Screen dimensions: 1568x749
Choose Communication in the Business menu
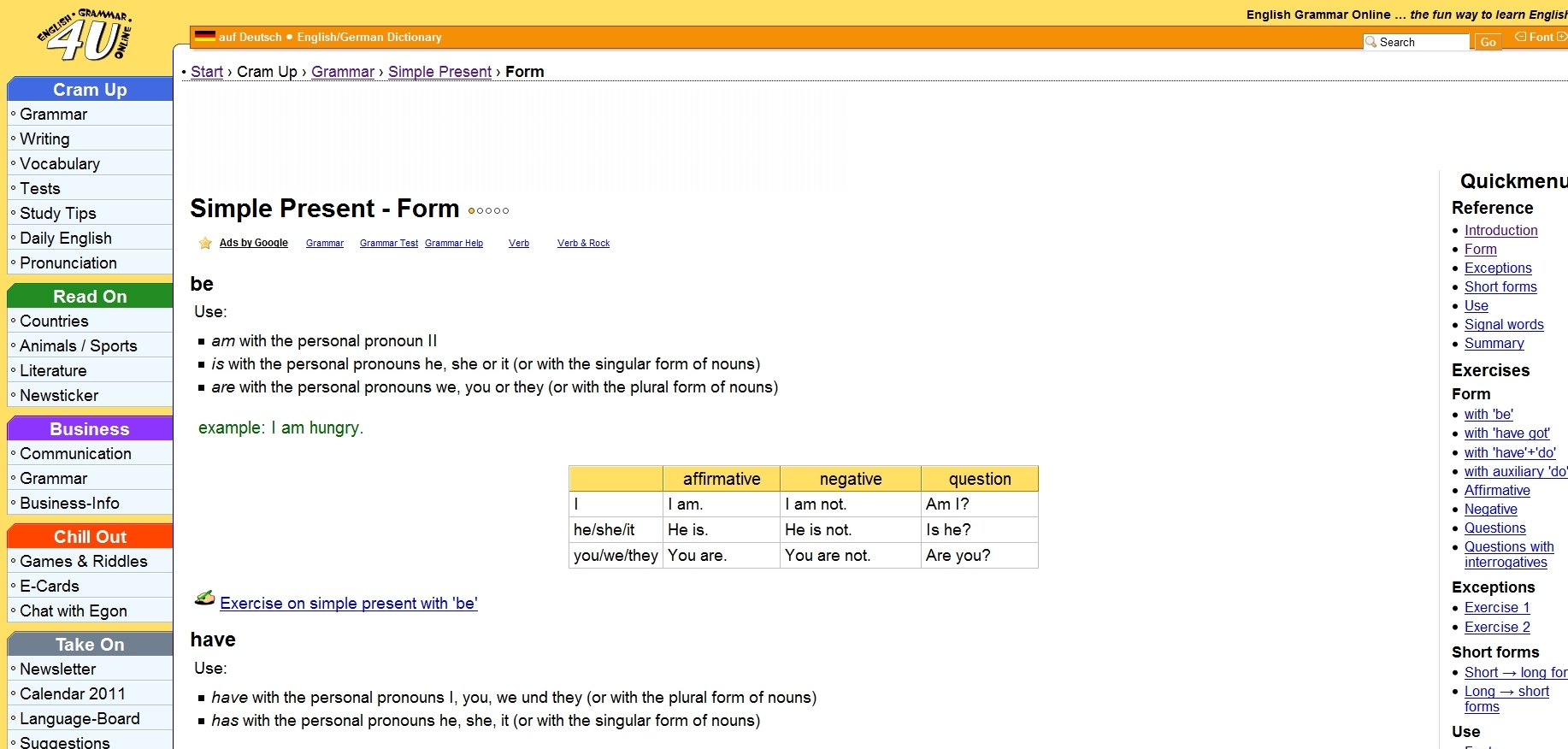75,454
